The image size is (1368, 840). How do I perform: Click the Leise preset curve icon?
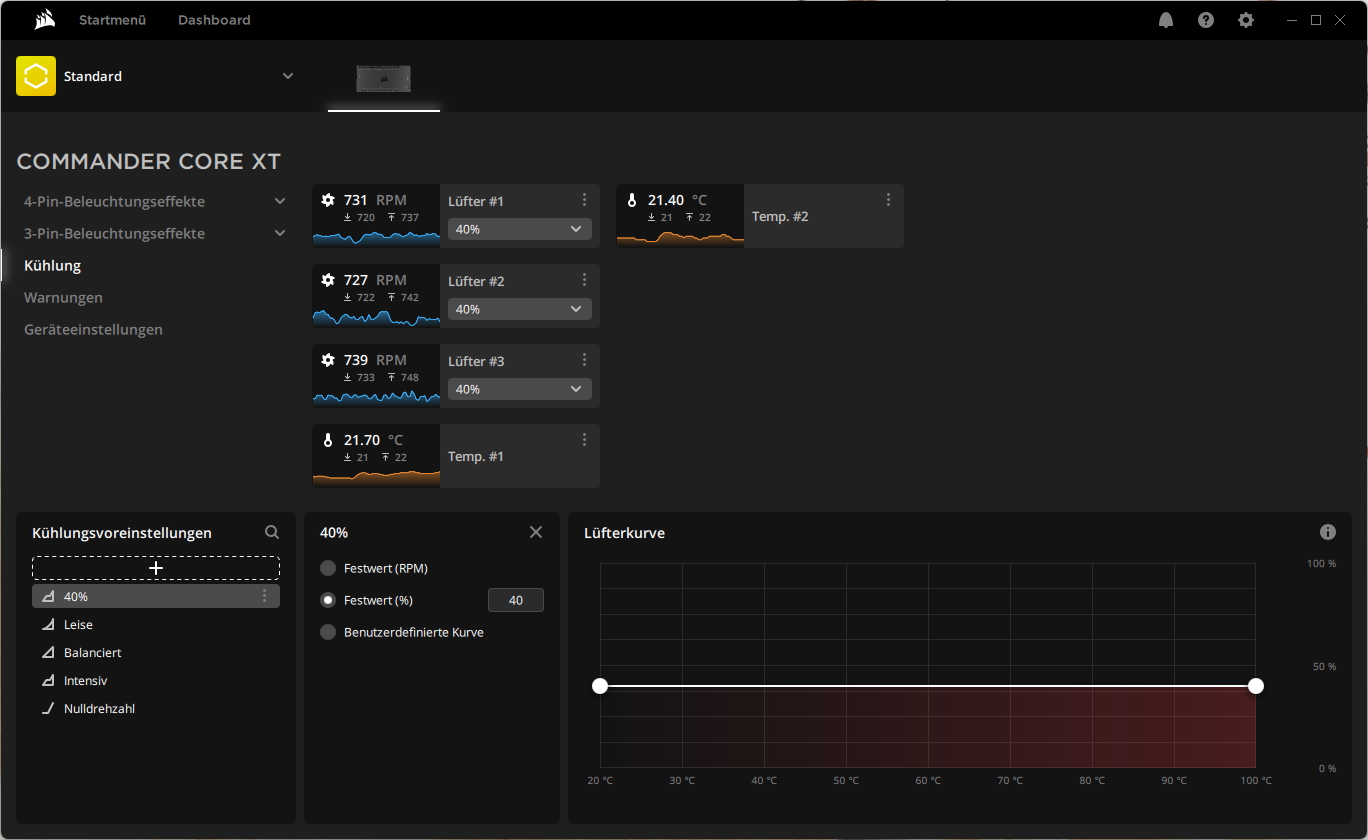[x=48, y=624]
